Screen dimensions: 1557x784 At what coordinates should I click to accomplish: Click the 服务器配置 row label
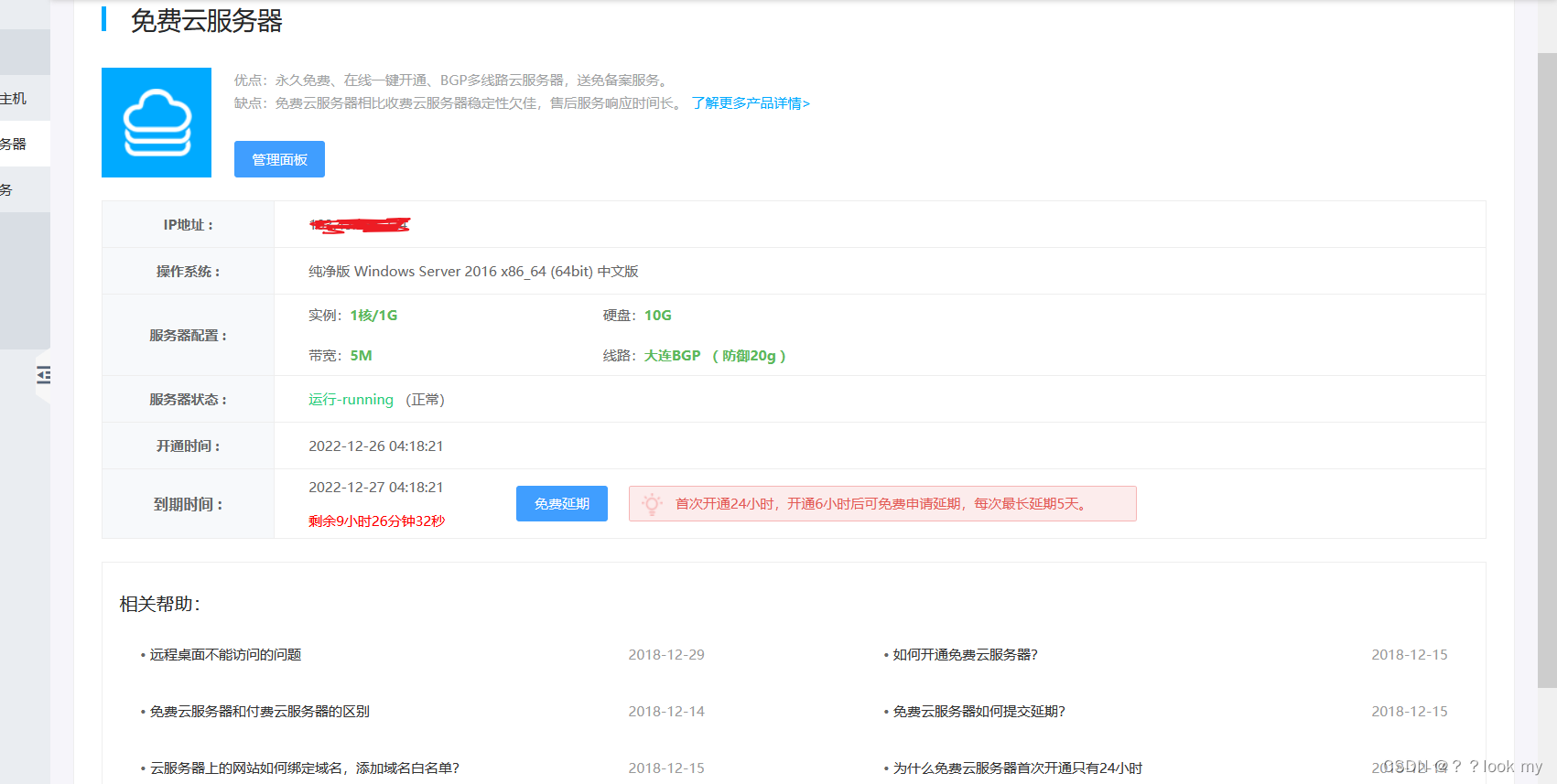point(189,336)
